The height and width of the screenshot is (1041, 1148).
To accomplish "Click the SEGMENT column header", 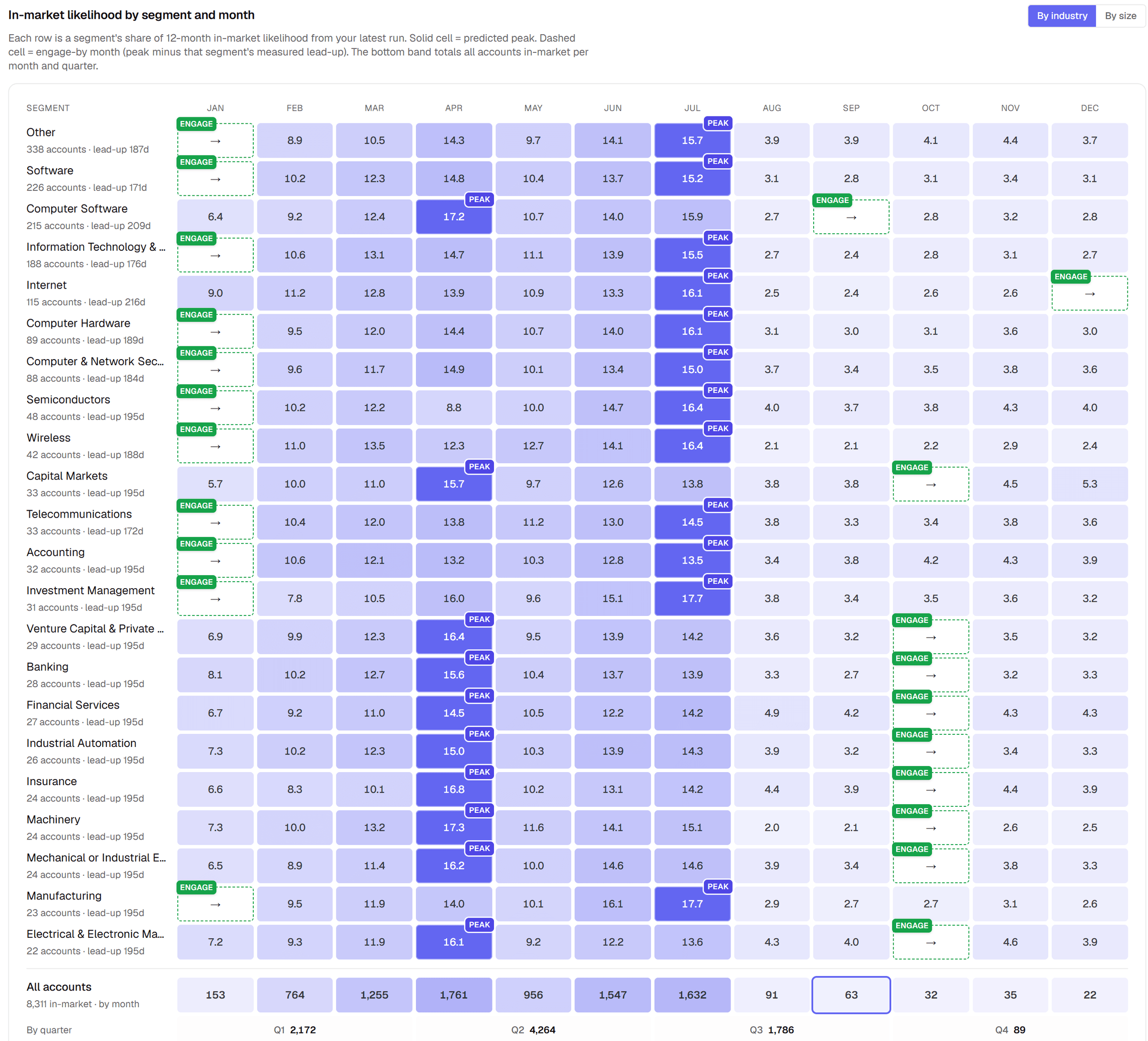I will tap(48, 108).
